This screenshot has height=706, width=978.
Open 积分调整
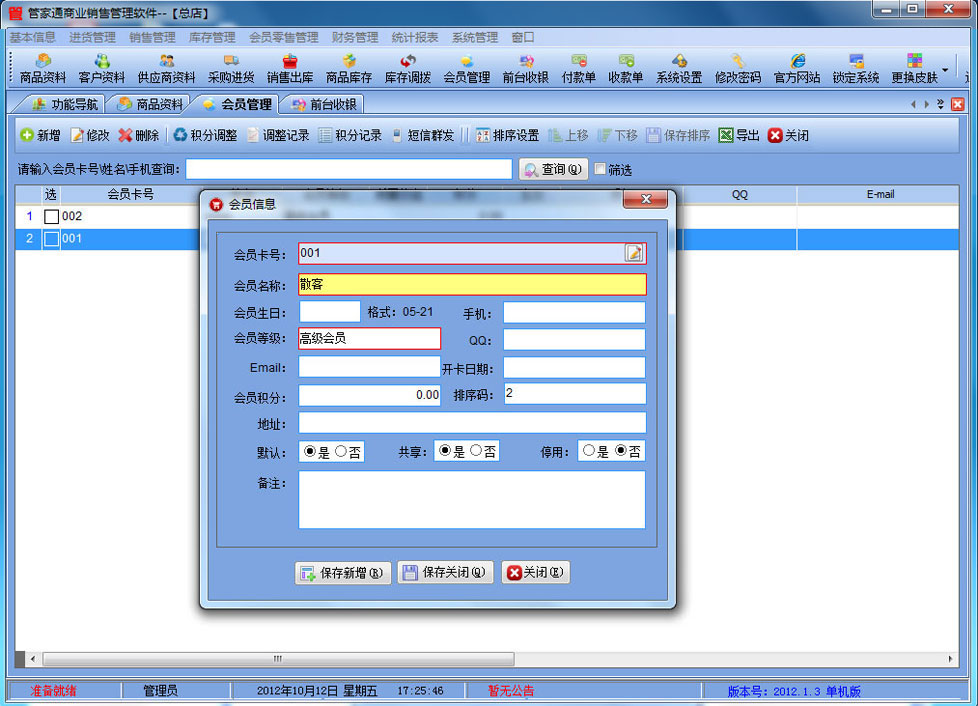click(205, 135)
